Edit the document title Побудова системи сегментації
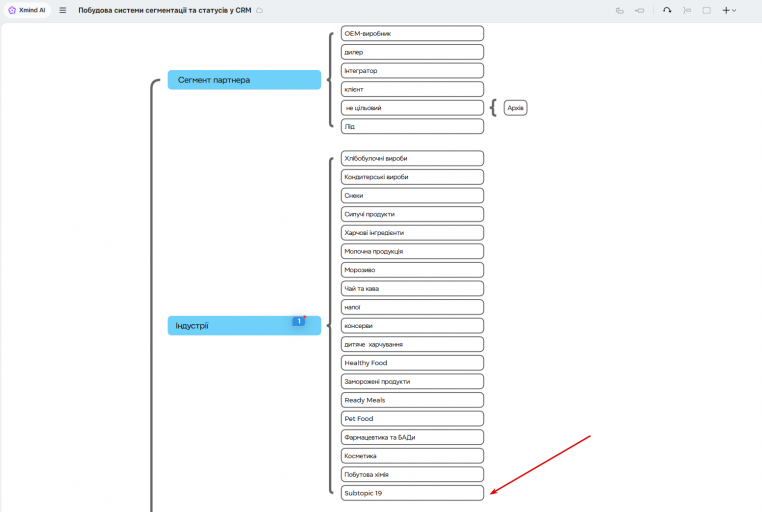The image size is (762, 512). pos(165,10)
